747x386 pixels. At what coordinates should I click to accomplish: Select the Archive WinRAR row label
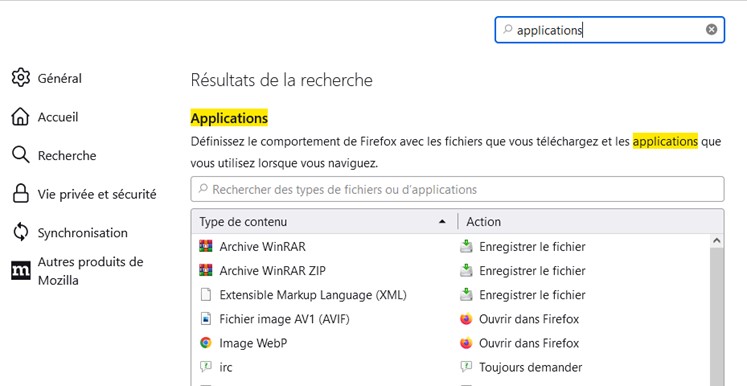click(262, 246)
